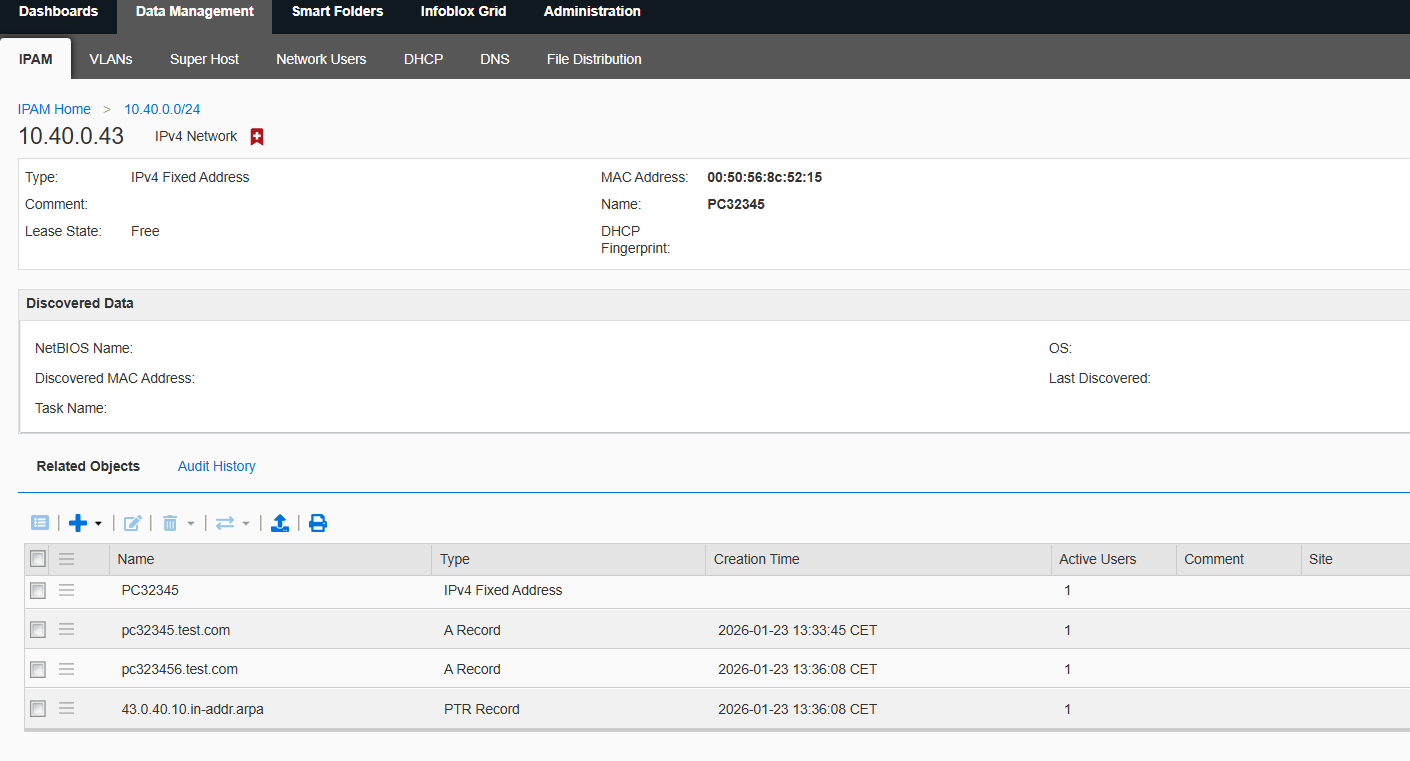Open the Data Management top menu
This screenshot has width=1410, height=761.
coord(195,12)
